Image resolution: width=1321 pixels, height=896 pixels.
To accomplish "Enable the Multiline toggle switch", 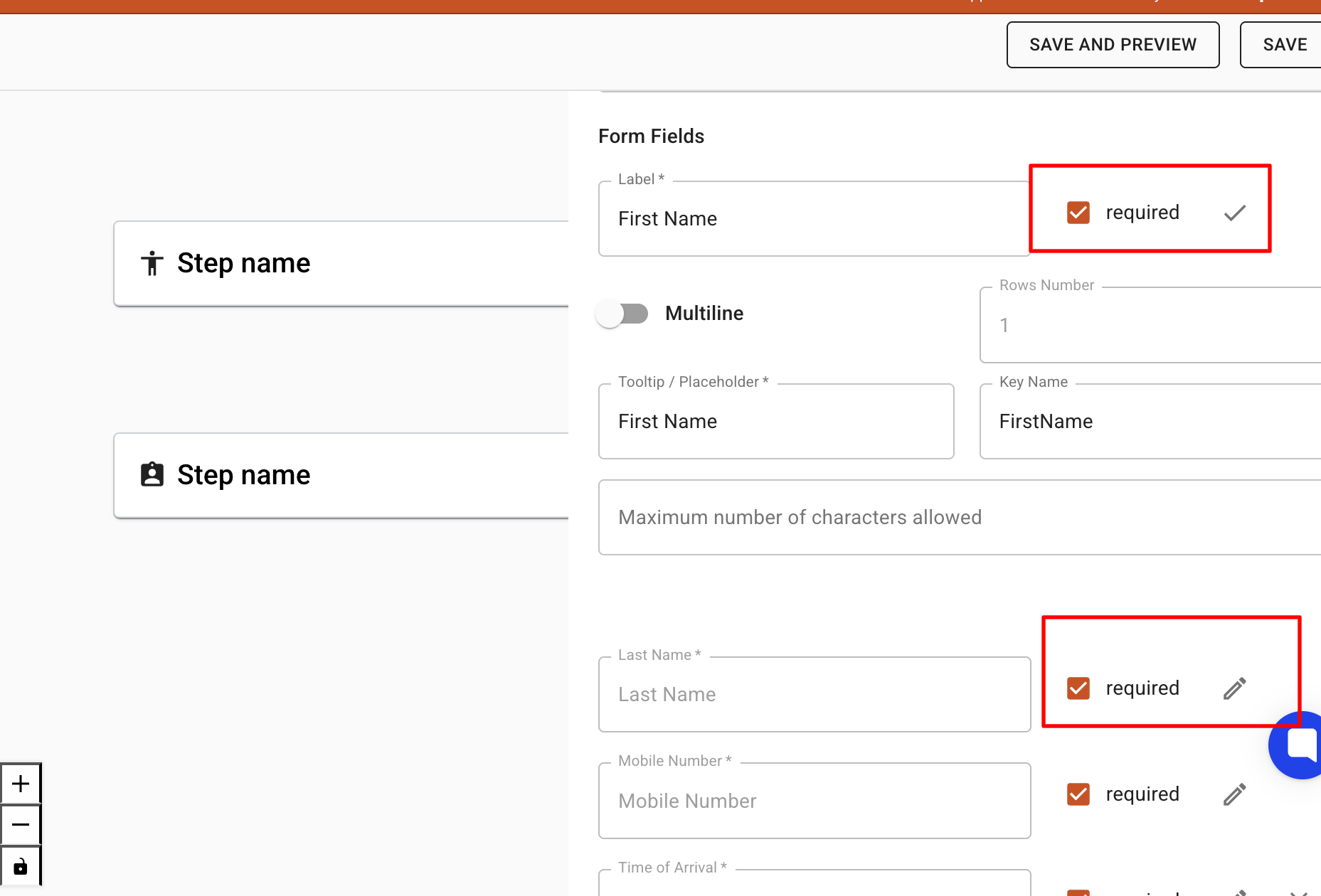I will tap(622, 314).
